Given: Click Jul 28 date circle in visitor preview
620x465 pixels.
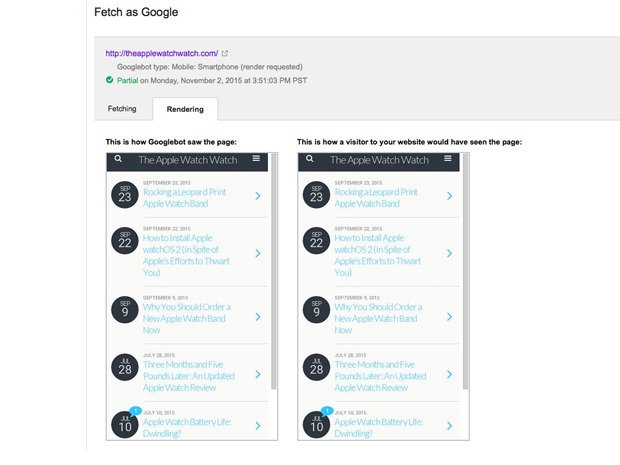Looking at the screenshot, I should tap(314, 372).
